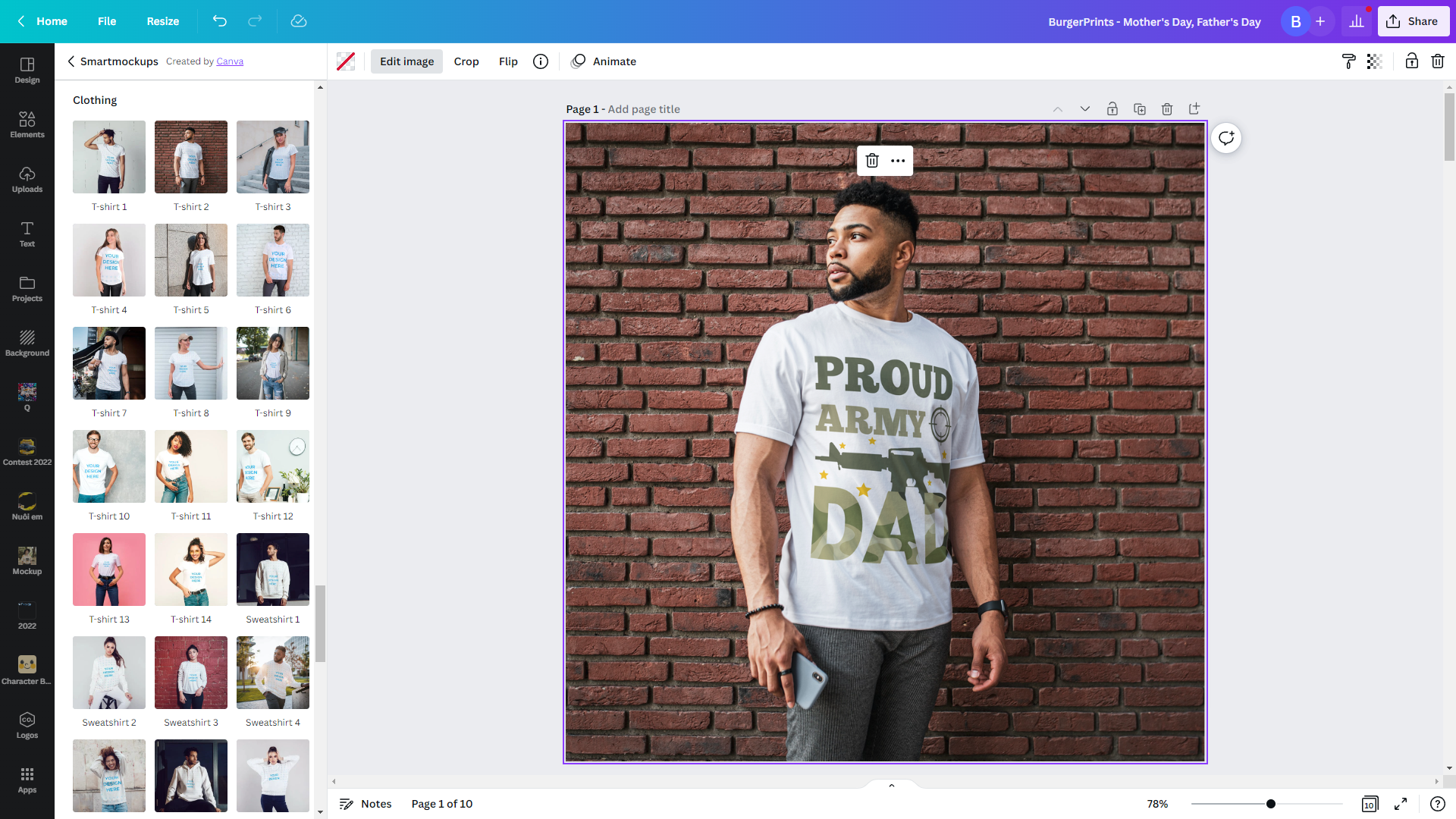1456x819 pixels.
Task: Click the Flip tool icon
Action: tap(509, 61)
